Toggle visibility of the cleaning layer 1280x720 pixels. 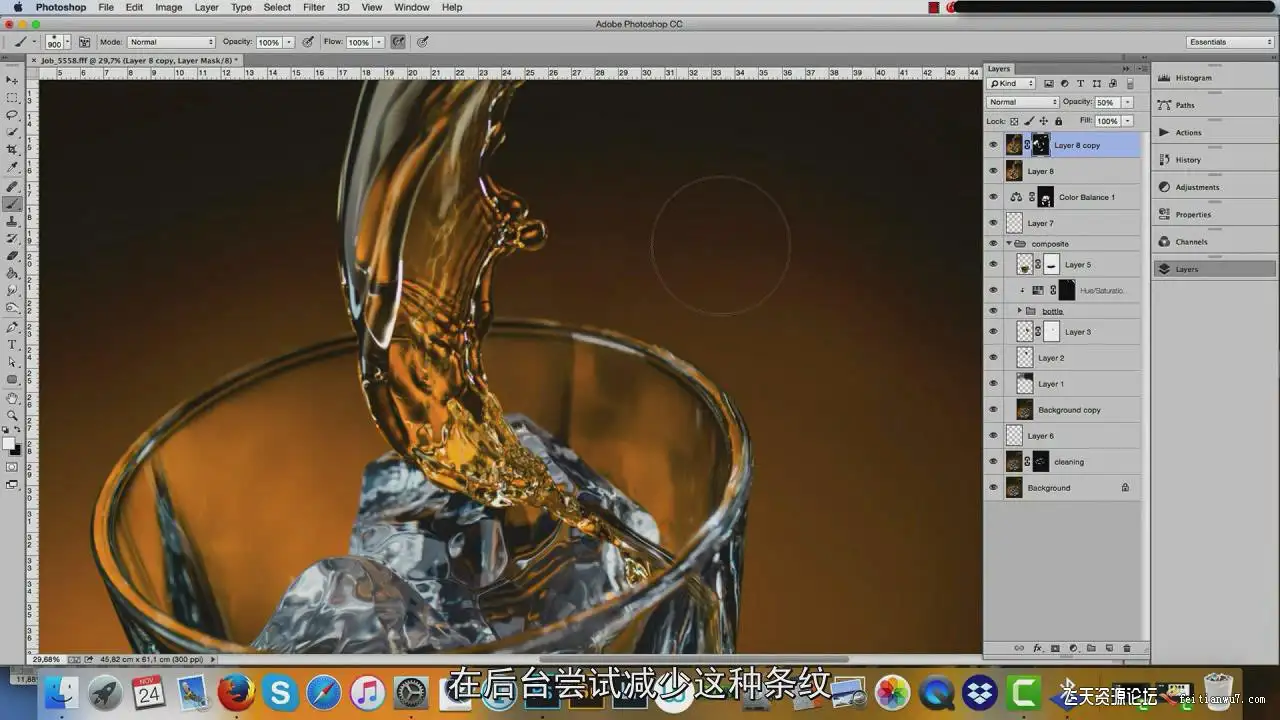click(x=993, y=462)
